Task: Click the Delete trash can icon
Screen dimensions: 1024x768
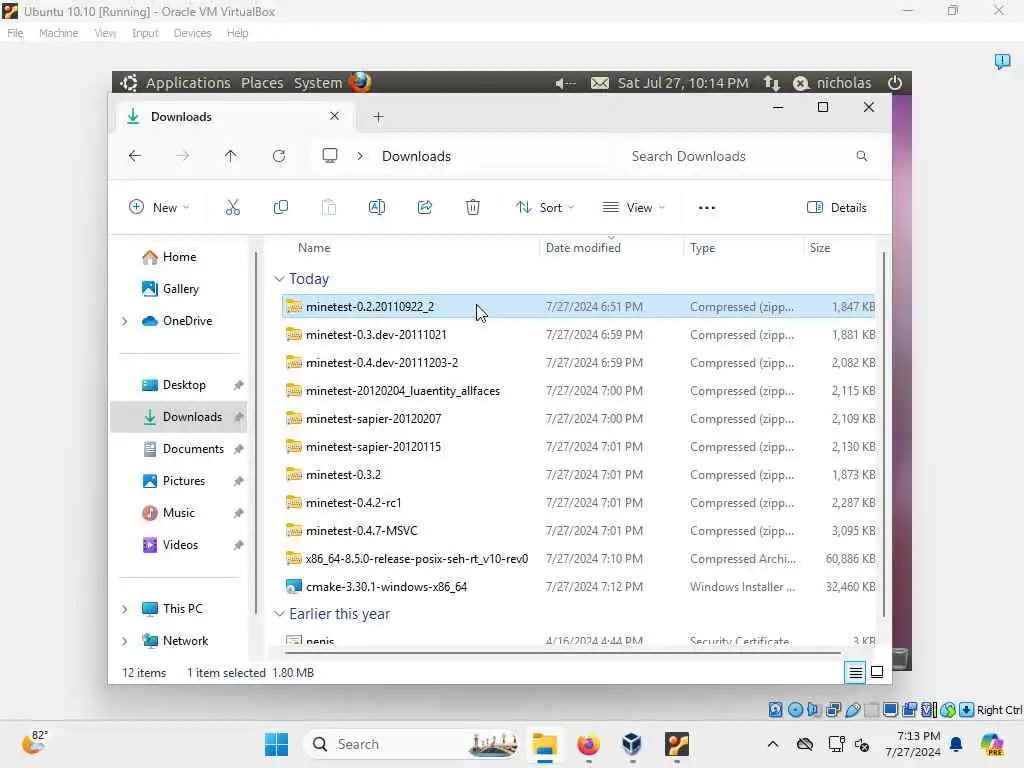Action: 473,208
